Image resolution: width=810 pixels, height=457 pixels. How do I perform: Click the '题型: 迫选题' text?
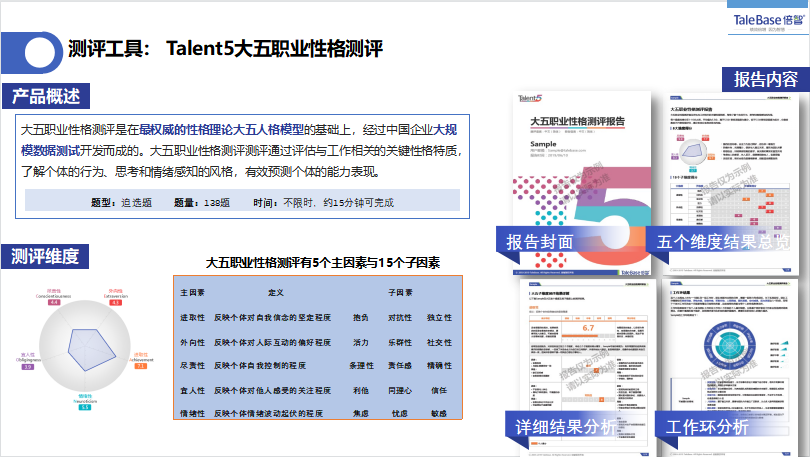tap(121, 202)
